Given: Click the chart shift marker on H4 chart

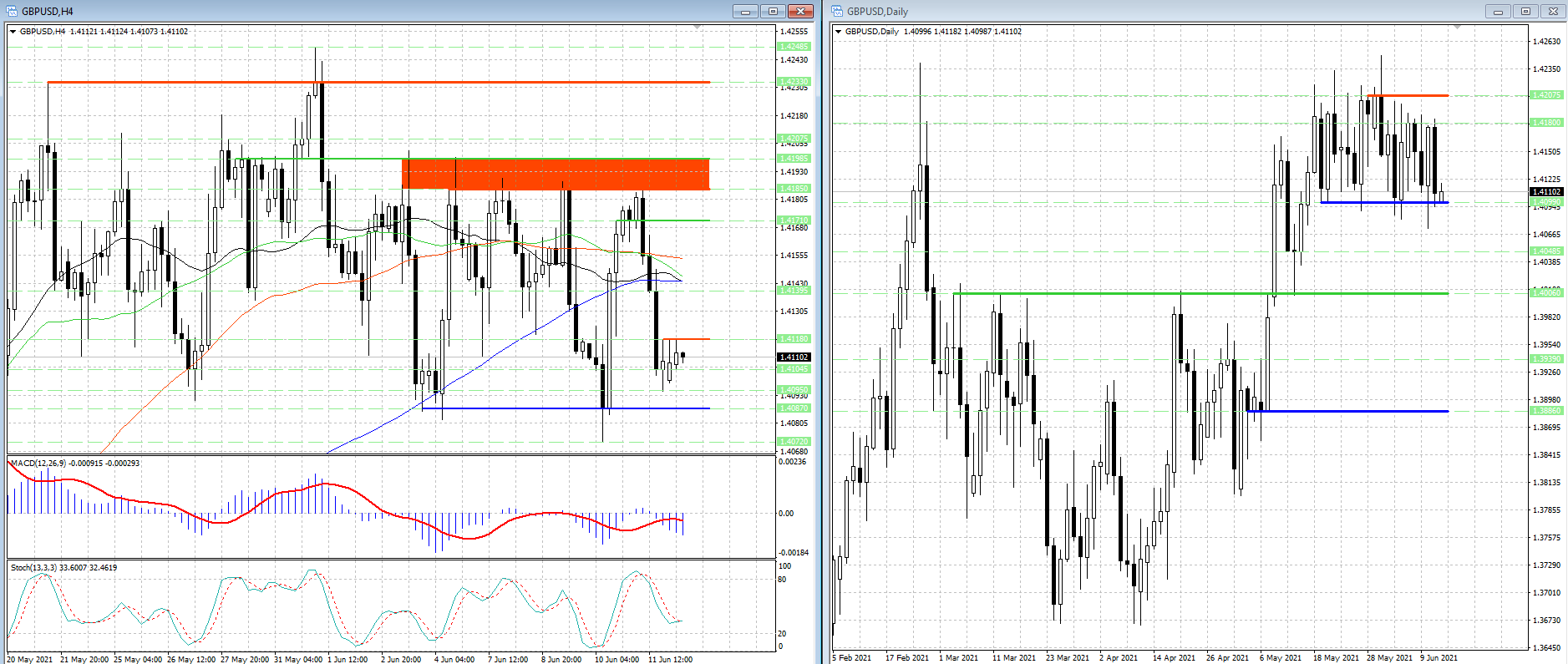Looking at the screenshot, I should click(698, 28).
